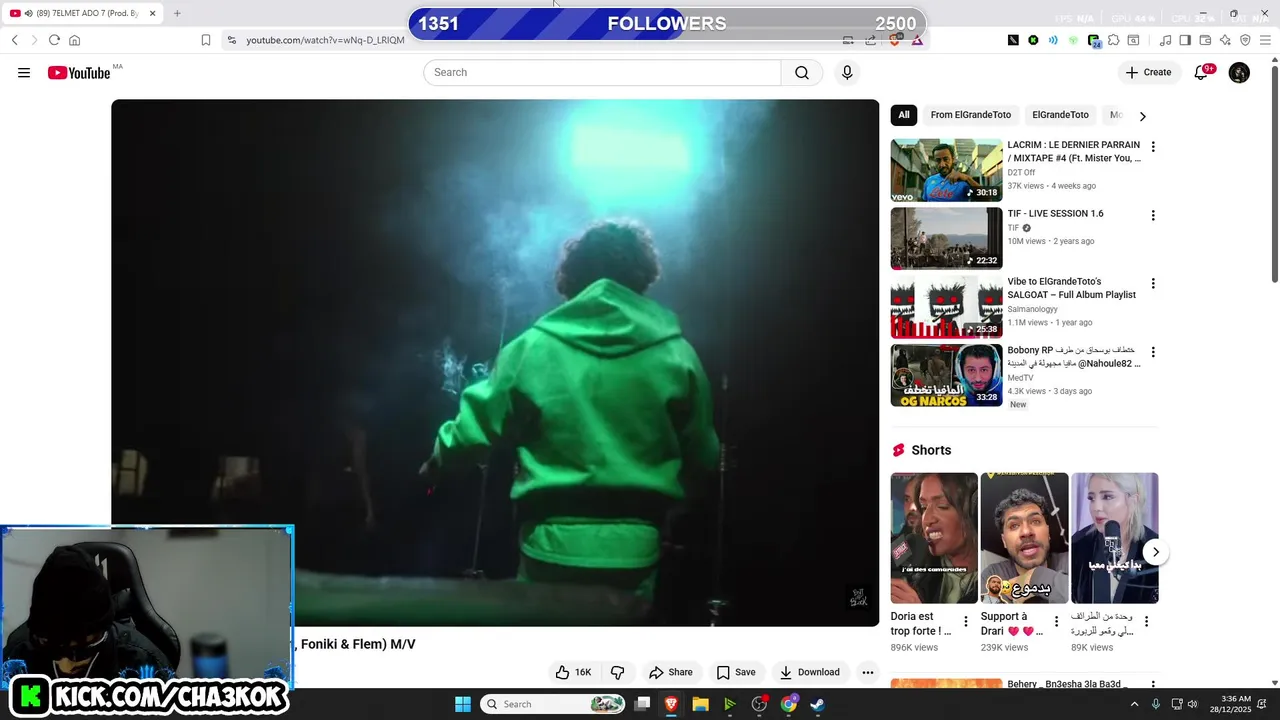Show next filter chips
The image size is (1280, 720).
(1142, 116)
